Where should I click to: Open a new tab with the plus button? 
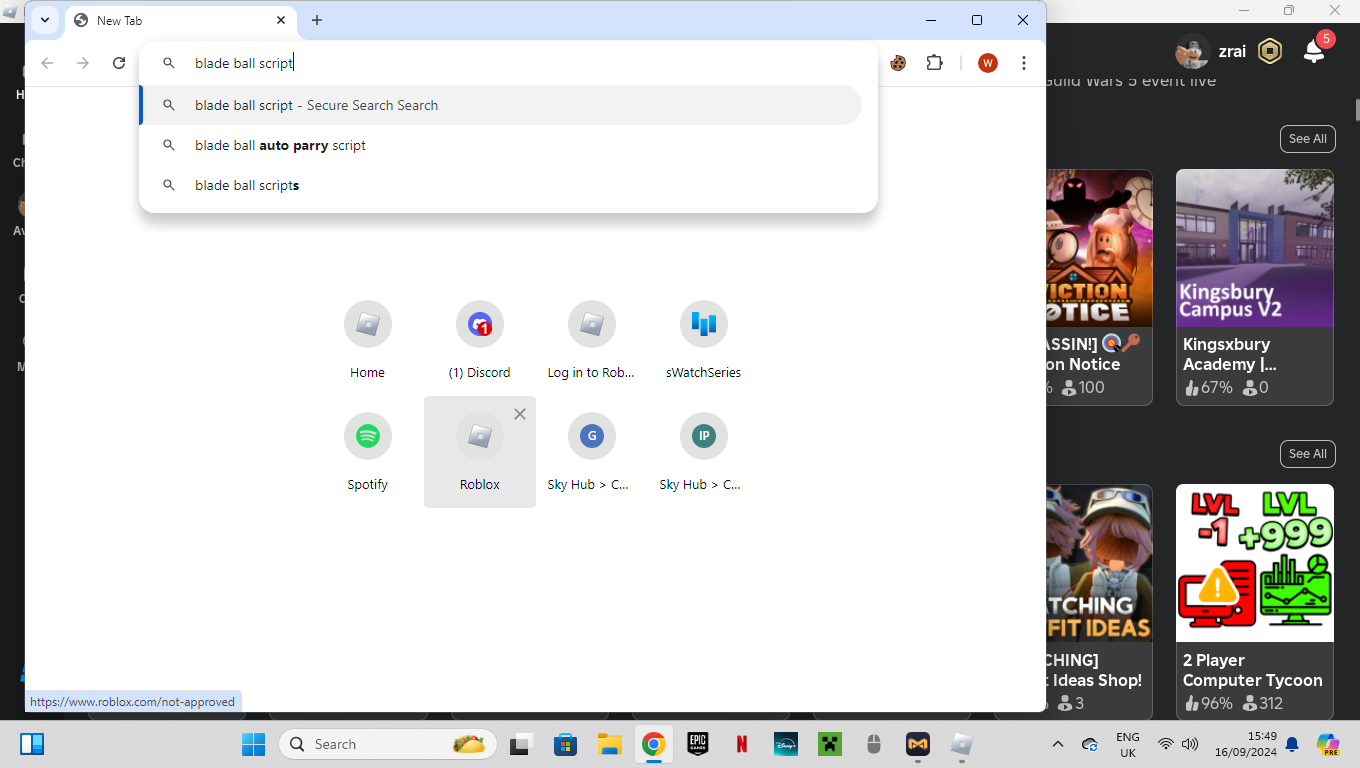tap(317, 20)
